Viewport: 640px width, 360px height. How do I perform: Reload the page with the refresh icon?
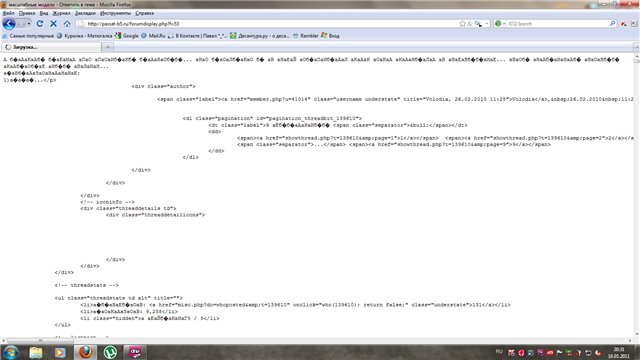click(40, 24)
